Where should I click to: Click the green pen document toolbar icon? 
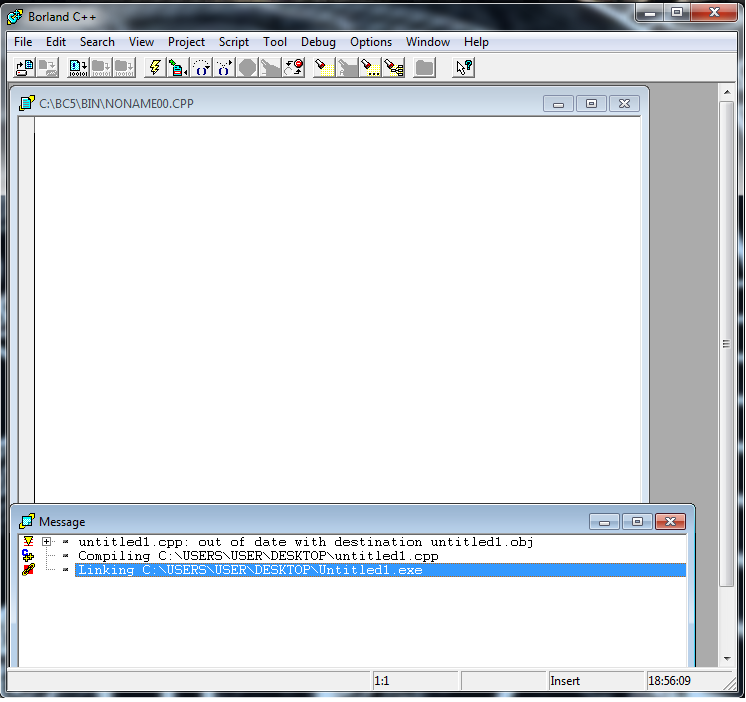click(x=178, y=68)
